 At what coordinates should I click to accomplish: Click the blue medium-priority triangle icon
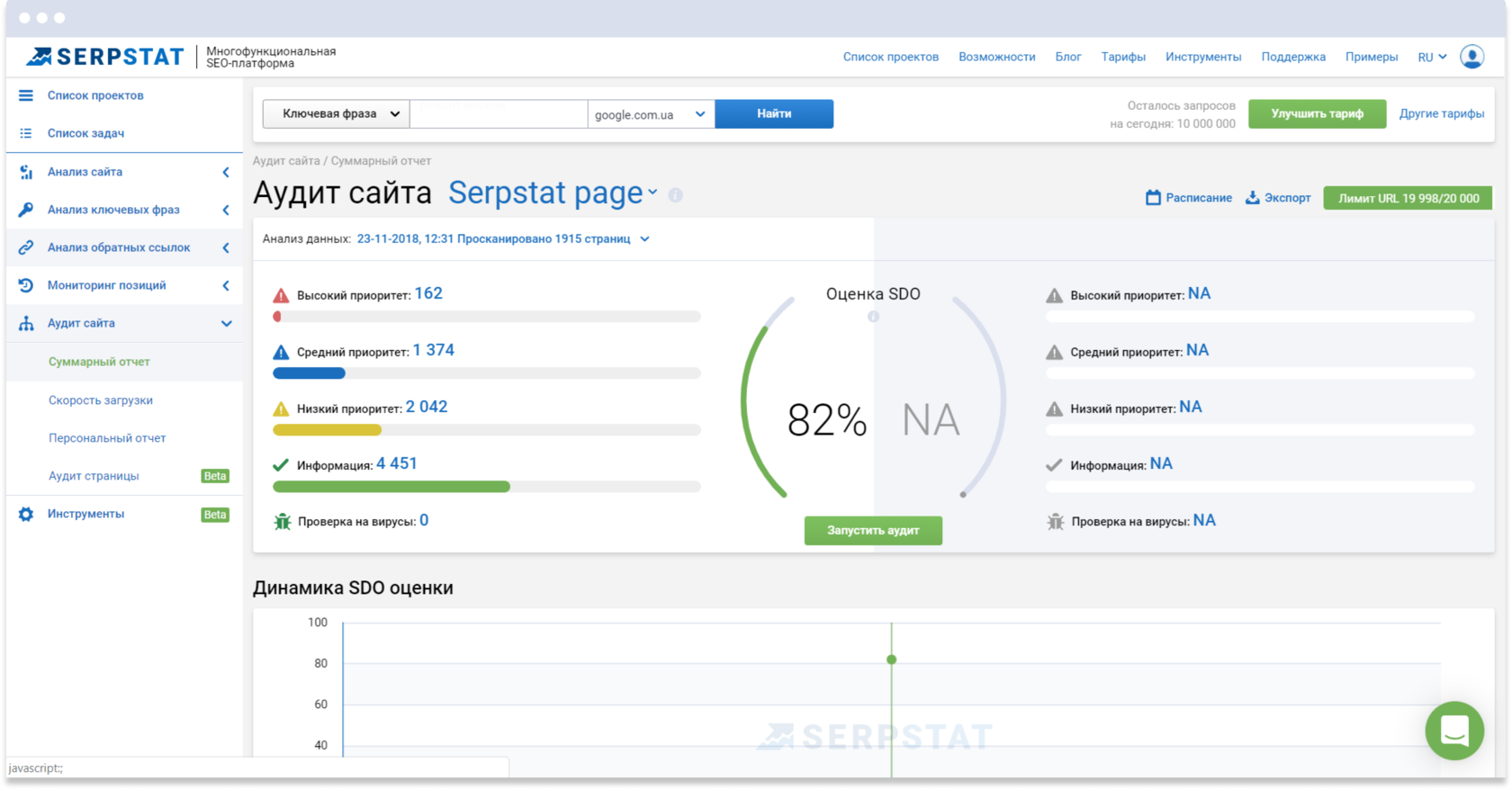(x=281, y=352)
